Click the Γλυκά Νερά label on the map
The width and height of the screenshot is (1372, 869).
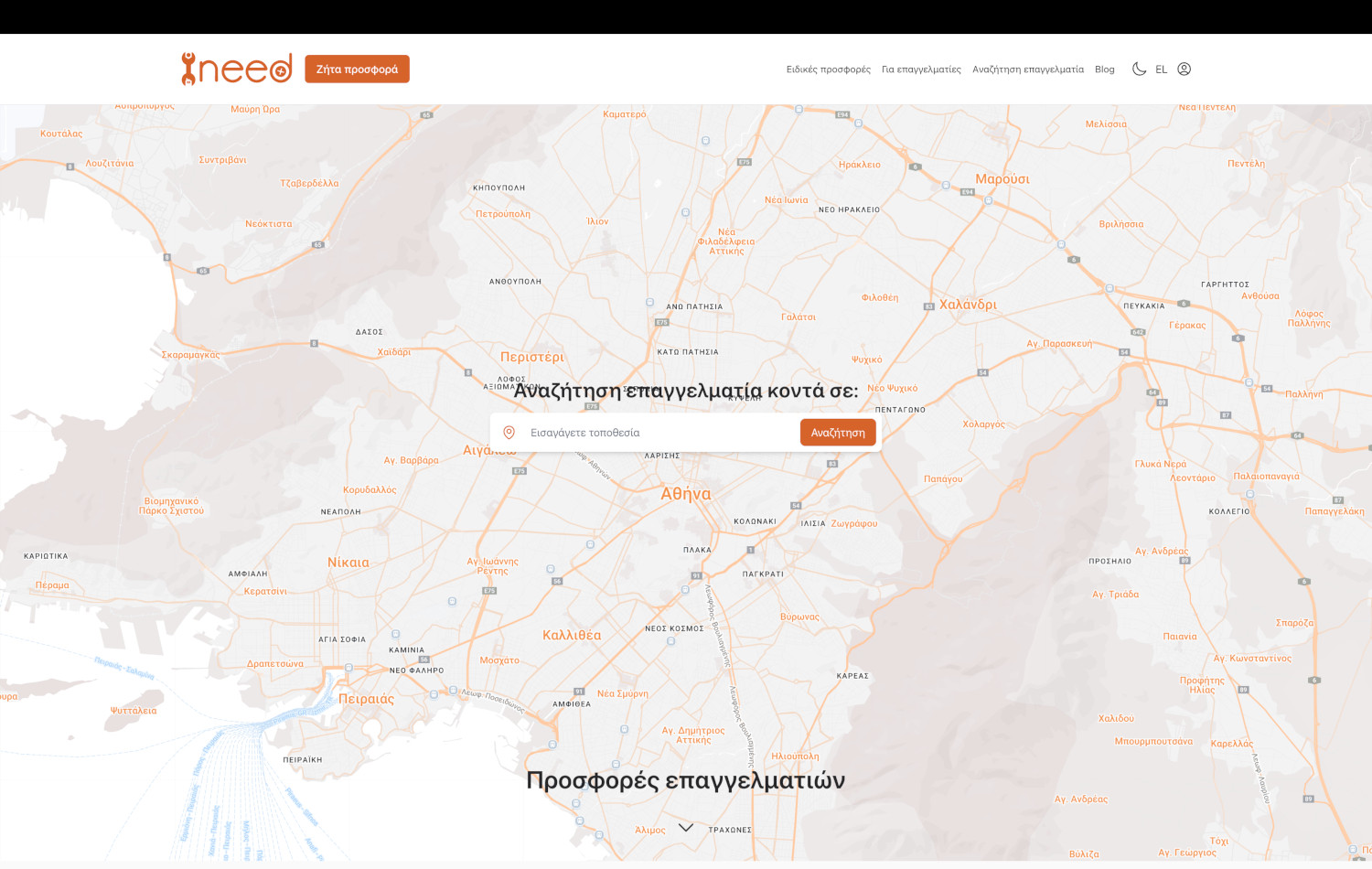[x=1161, y=464]
